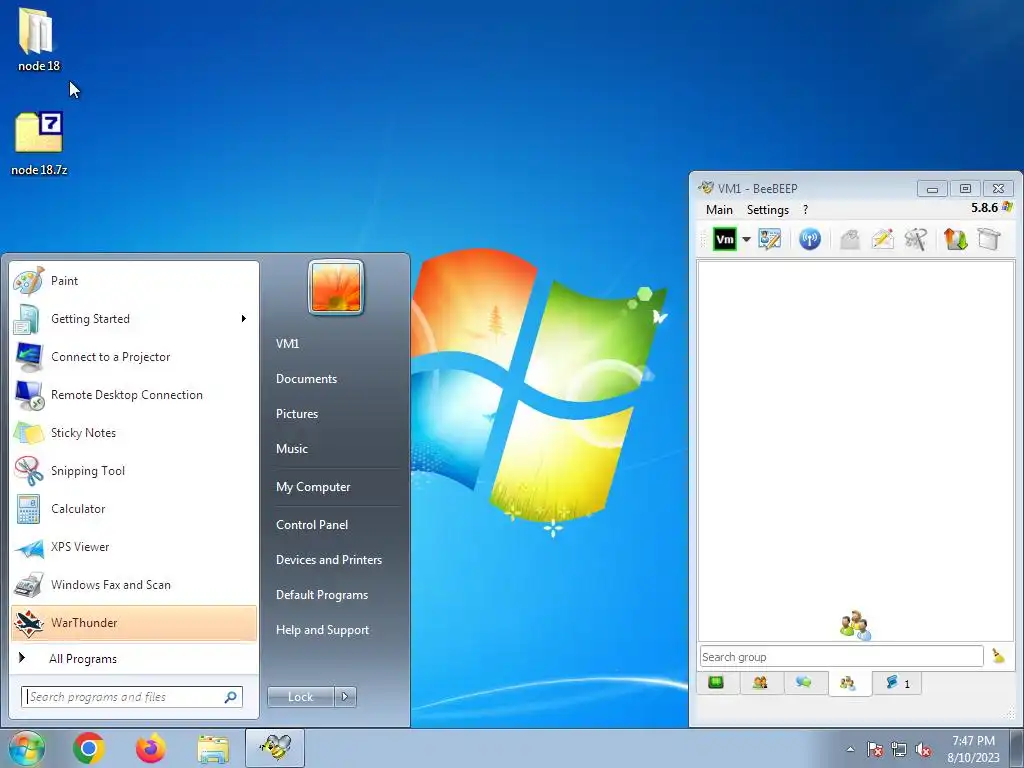Switch to the users tab with two people
This screenshot has height=768, width=1024.
(760, 683)
